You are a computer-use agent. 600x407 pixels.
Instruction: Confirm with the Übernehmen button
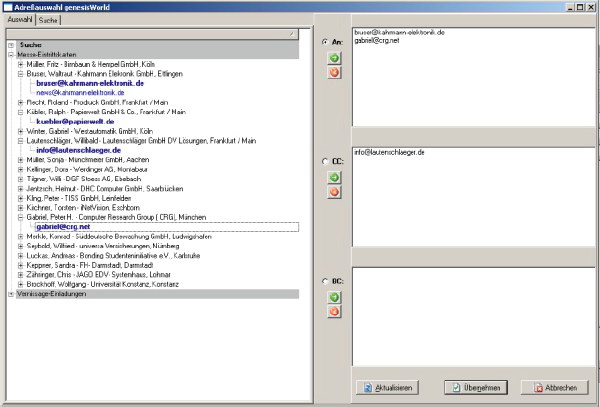pyautogui.click(x=476, y=387)
